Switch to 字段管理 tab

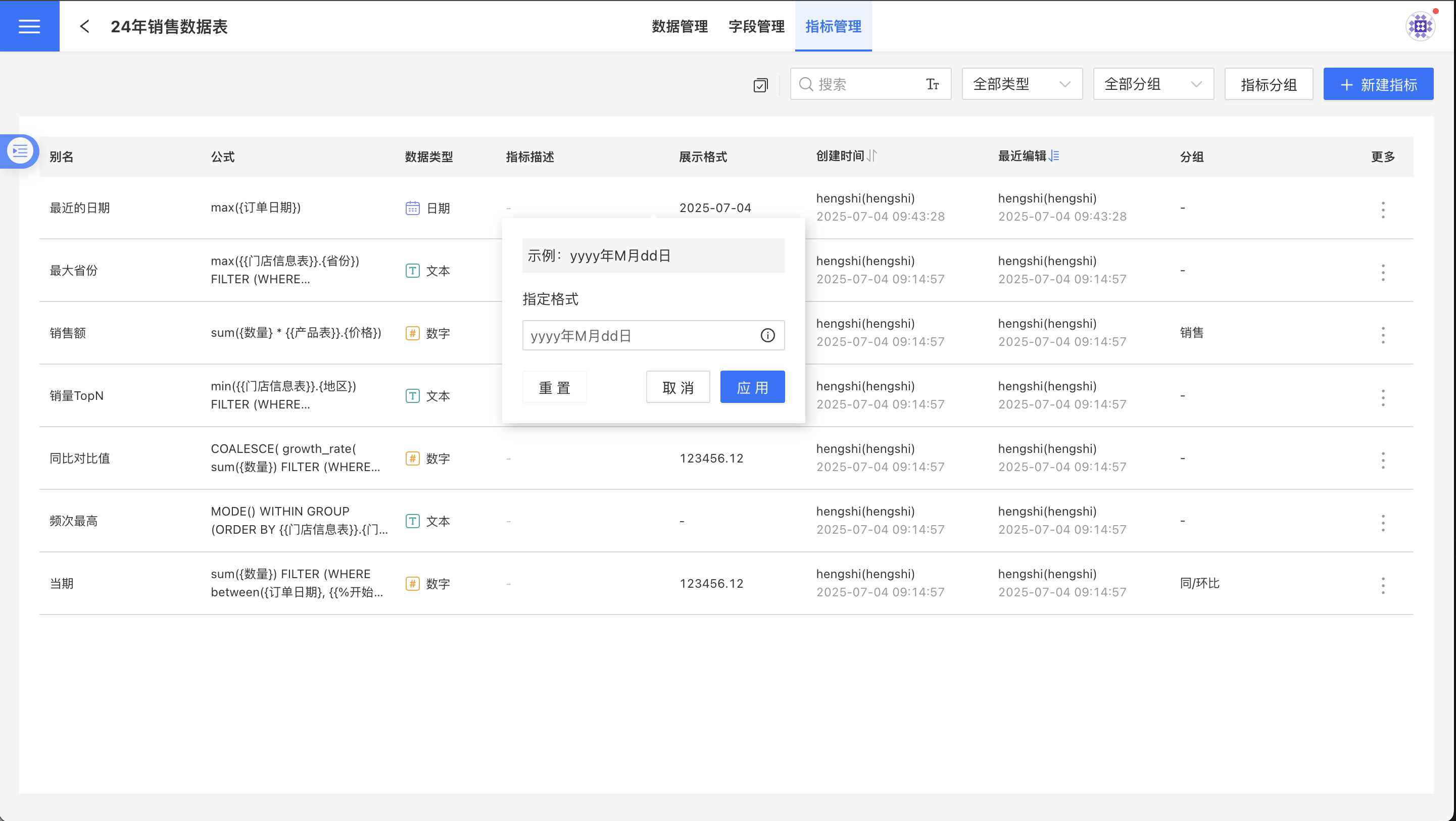click(756, 27)
